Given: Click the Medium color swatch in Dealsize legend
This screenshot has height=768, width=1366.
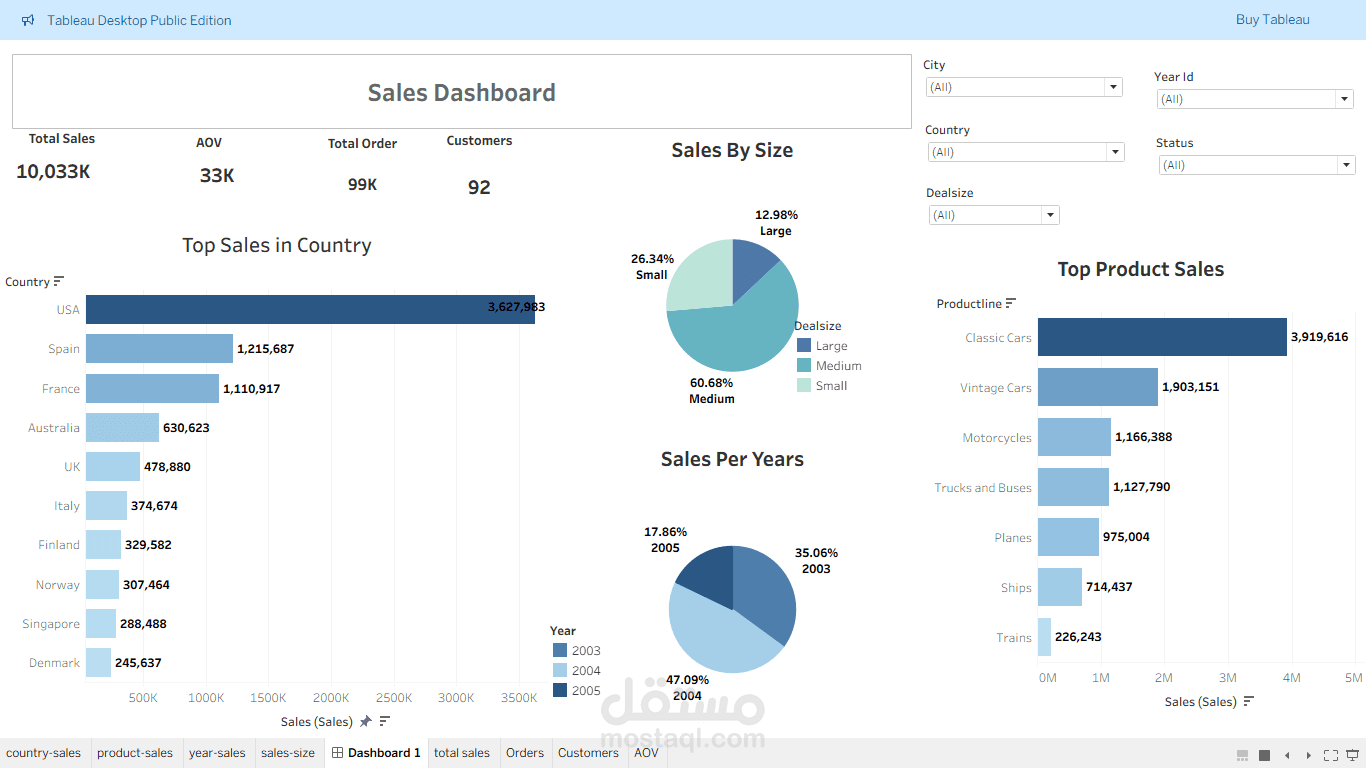Looking at the screenshot, I should point(804,365).
